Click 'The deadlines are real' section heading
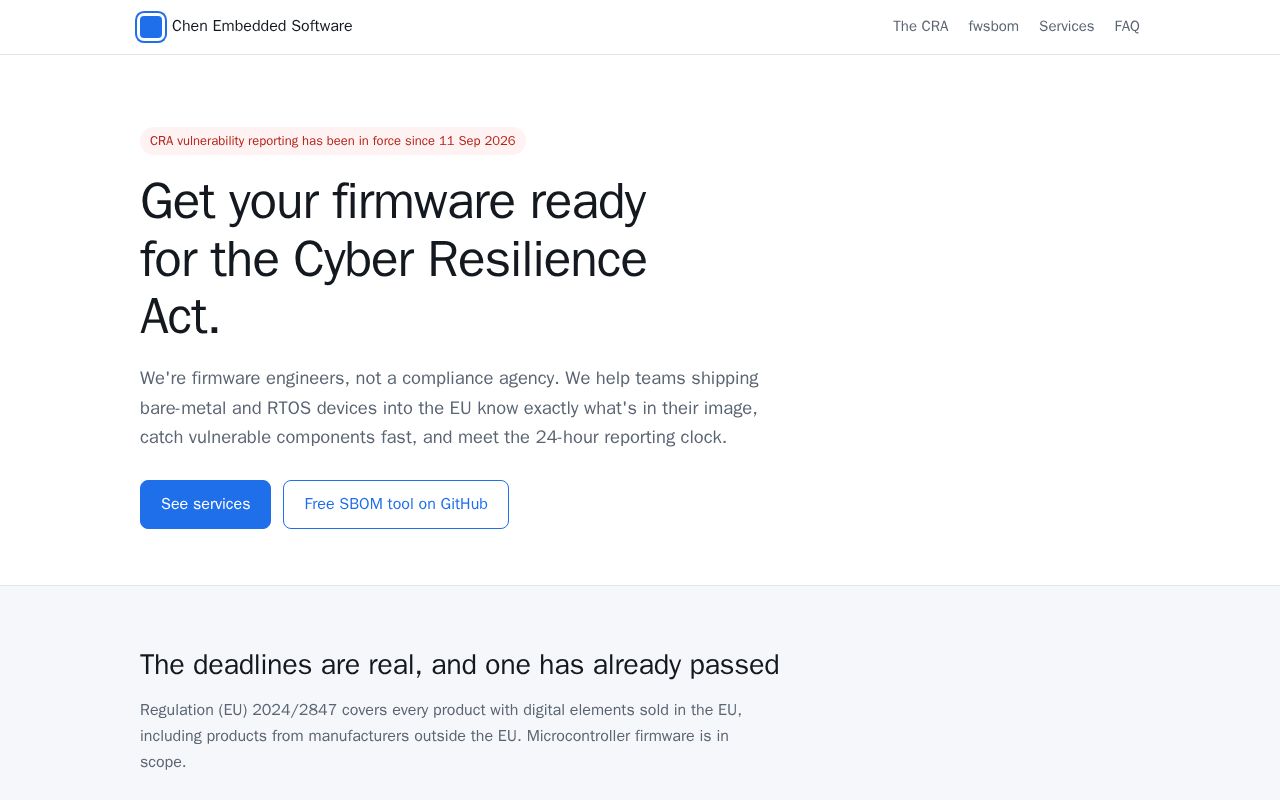Viewport: 1280px width, 800px height. pyautogui.click(x=459, y=665)
